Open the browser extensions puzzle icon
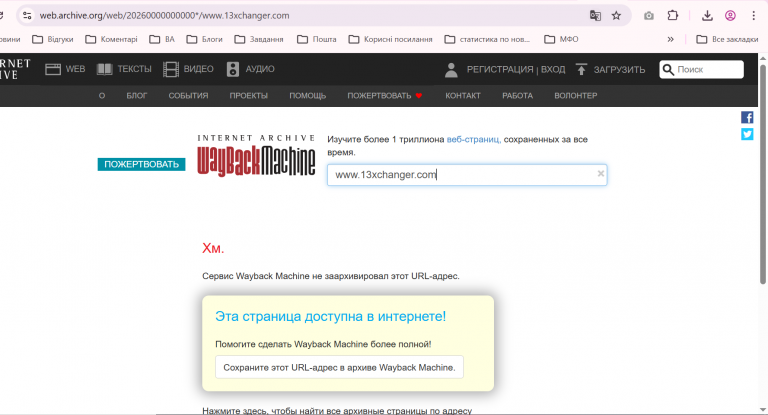Image resolution: width=768 pixels, height=415 pixels. [673, 16]
